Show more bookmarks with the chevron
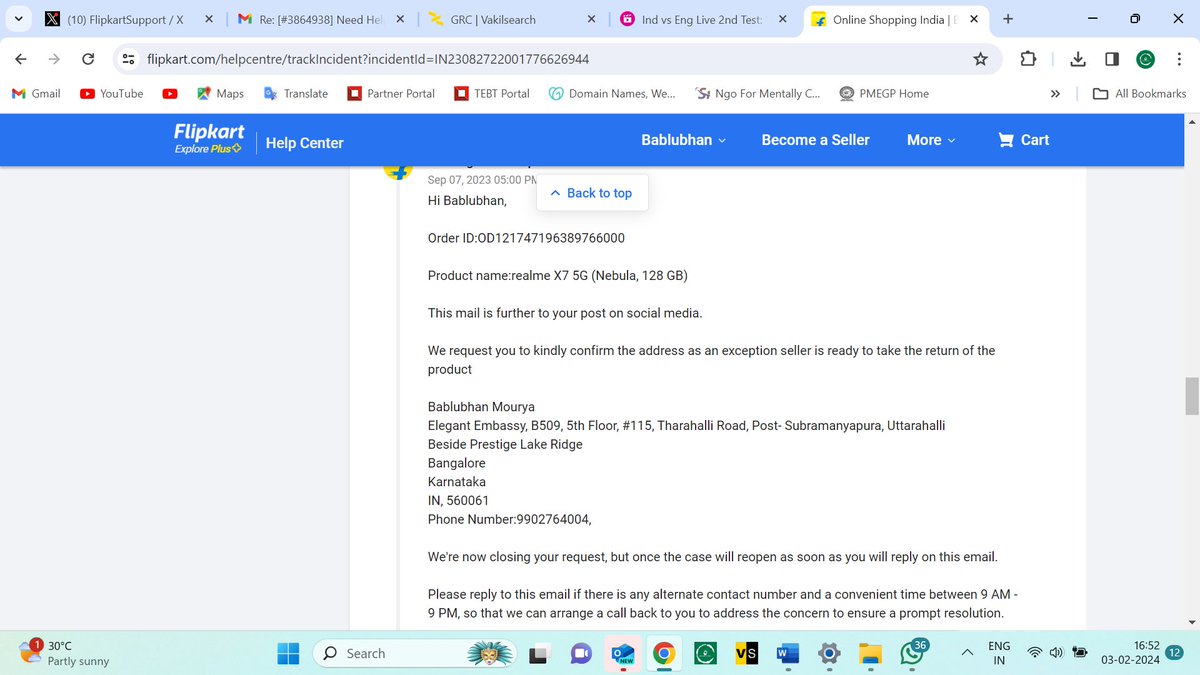This screenshot has height=675, width=1200. (x=1055, y=93)
